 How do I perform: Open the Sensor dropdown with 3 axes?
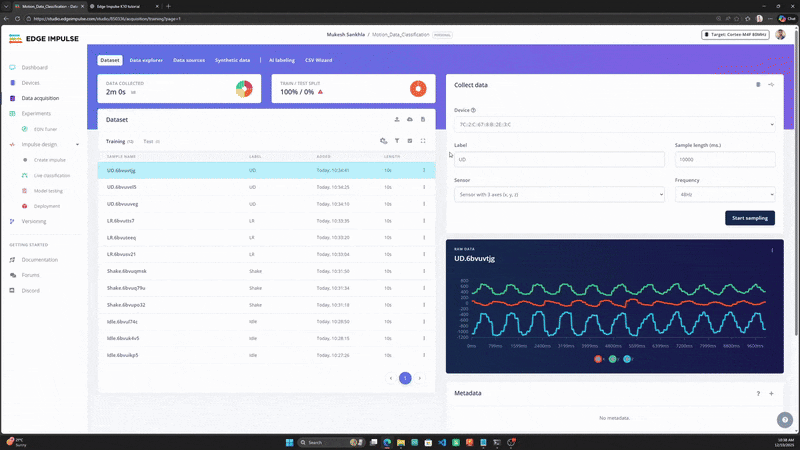pyautogui.click(x=559, y=194)
